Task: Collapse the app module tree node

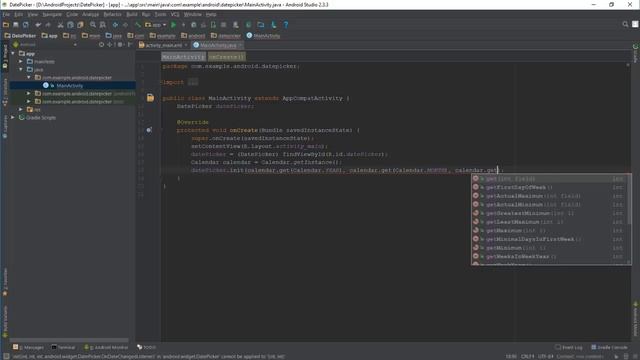Action: tap(13, 53)
